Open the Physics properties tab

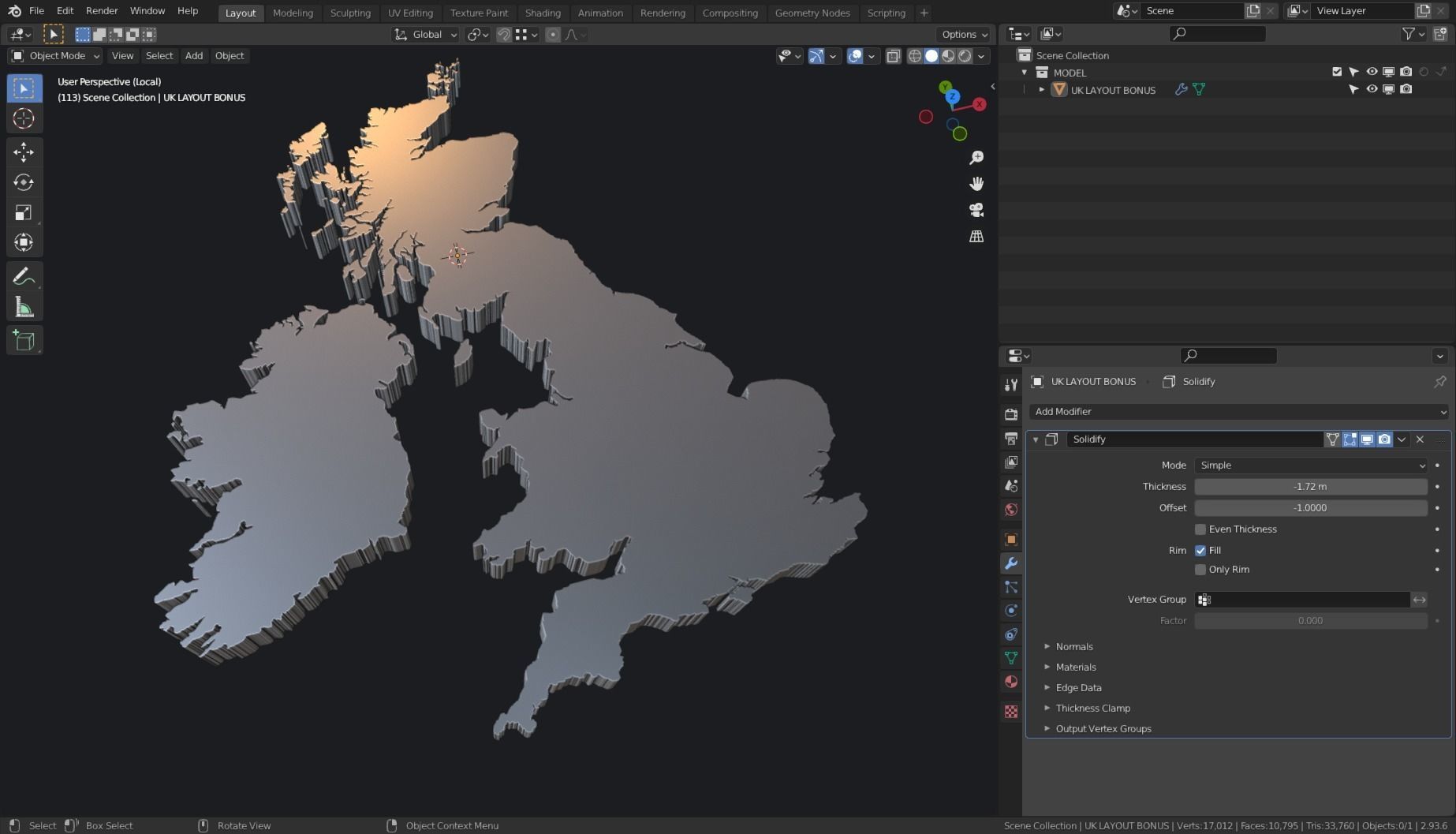click(x=1011, y=611)
